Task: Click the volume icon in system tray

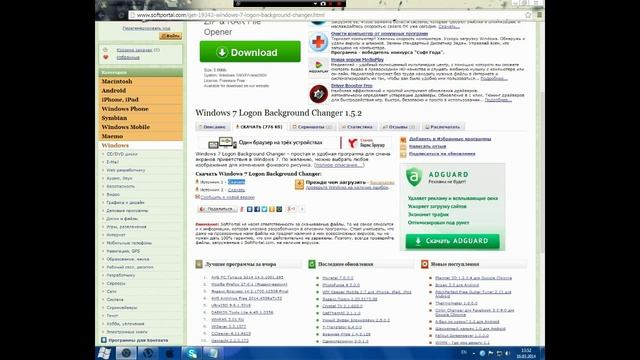Action: [508, 353]
